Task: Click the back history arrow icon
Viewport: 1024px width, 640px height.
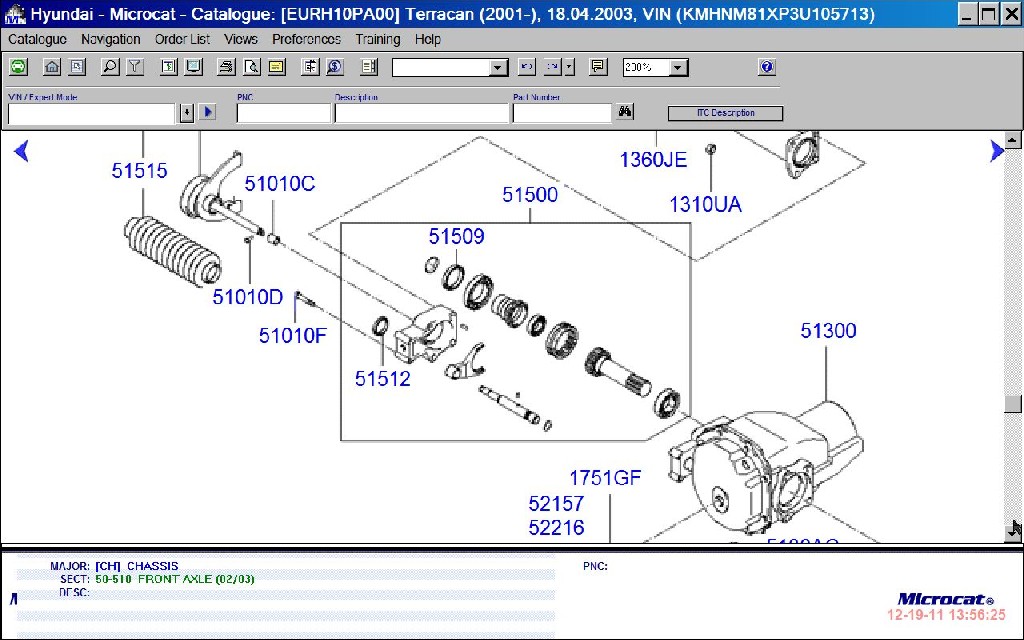Action: (x=526, y=67)
